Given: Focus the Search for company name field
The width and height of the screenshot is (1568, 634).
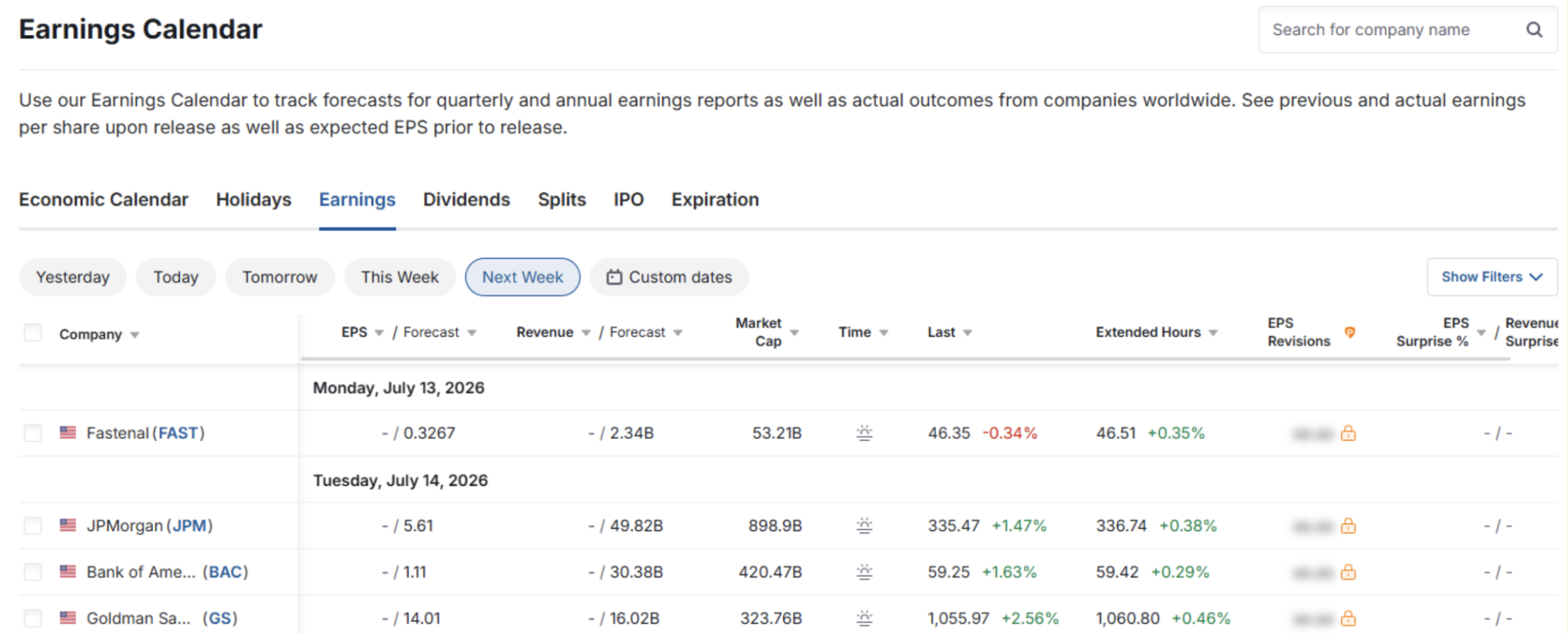Looking at the screenshot, I should click(x=1408, y=29).
